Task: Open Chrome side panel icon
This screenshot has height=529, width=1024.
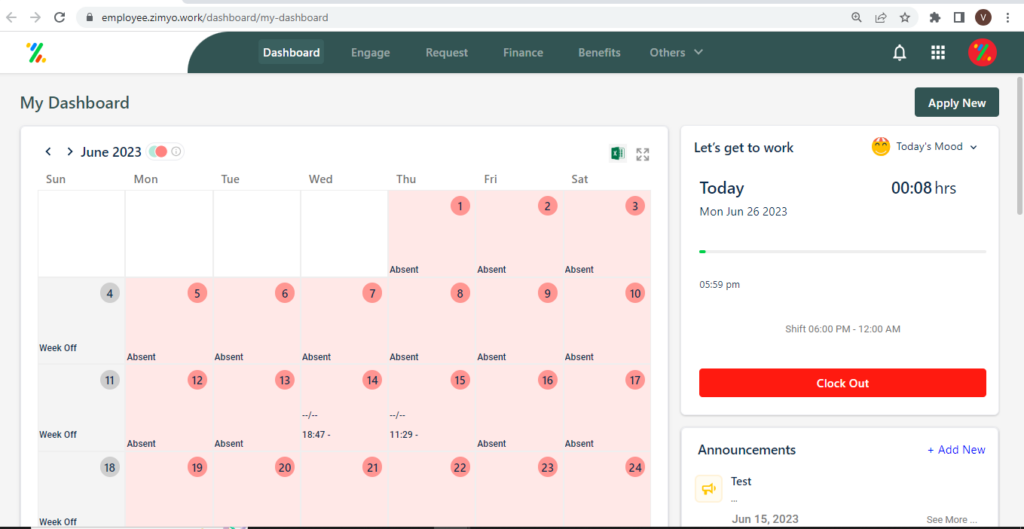Action: click(x=959, y=18)
